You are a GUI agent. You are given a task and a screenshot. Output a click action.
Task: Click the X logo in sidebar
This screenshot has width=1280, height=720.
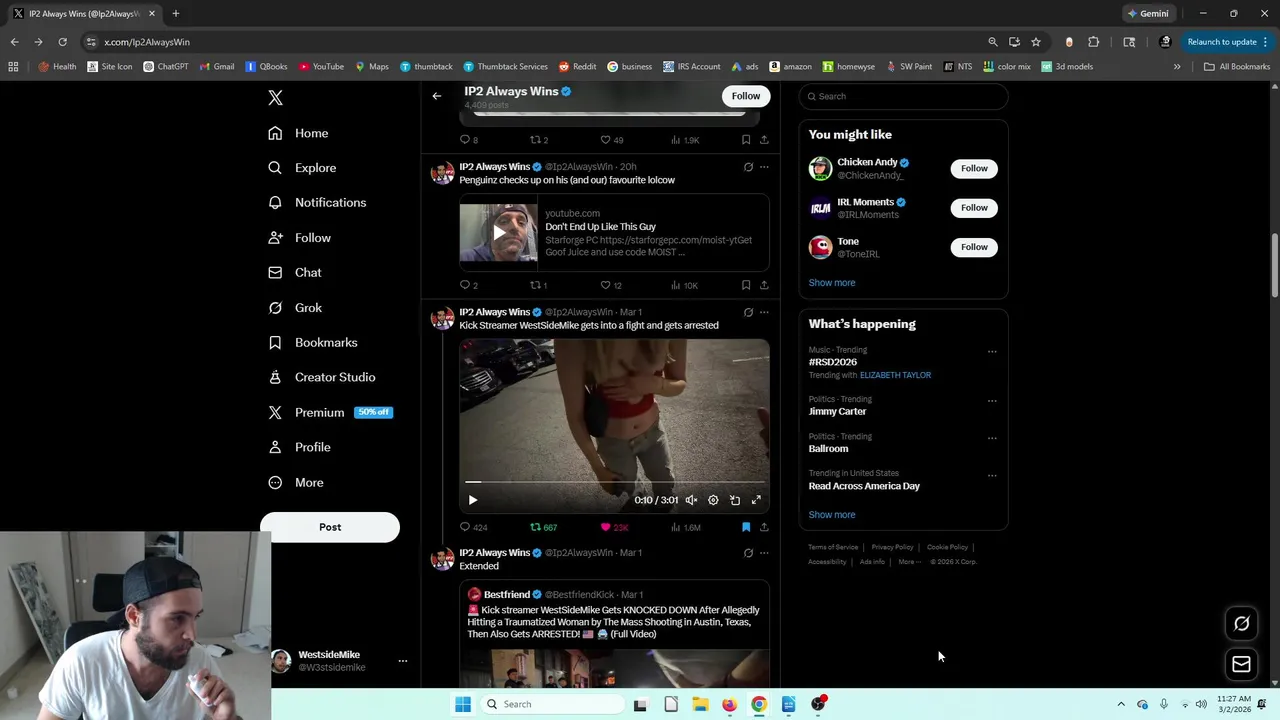[x=275, y=98]
